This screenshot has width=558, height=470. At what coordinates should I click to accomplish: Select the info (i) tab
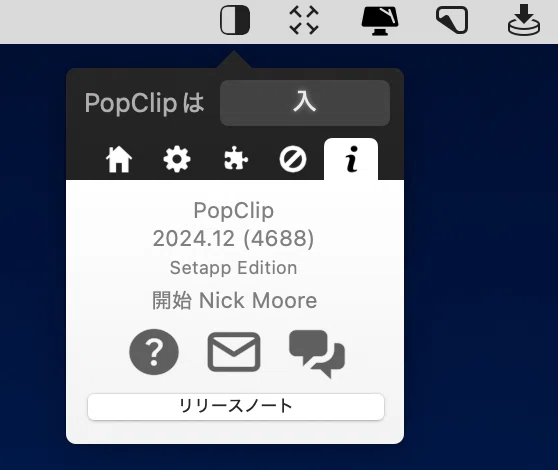click(351, 159)
